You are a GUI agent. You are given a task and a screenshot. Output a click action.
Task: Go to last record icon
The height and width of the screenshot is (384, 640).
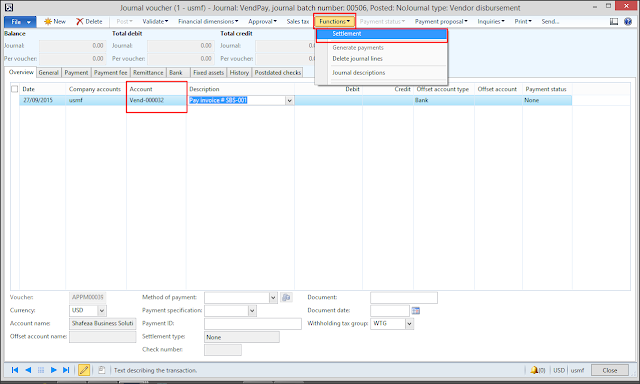tap(66, 370)
